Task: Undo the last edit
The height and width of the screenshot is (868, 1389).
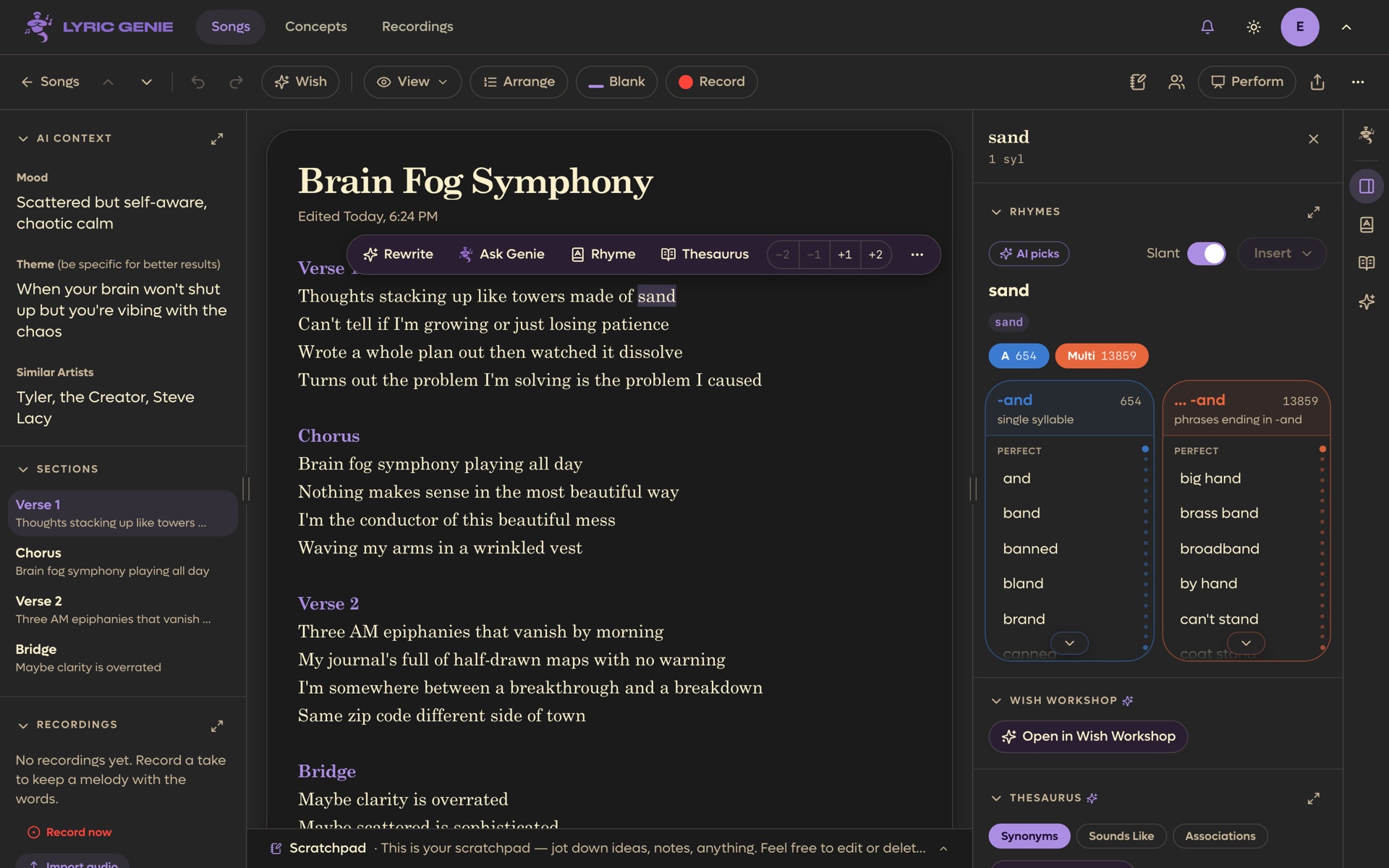Action: tap(197, 82)
